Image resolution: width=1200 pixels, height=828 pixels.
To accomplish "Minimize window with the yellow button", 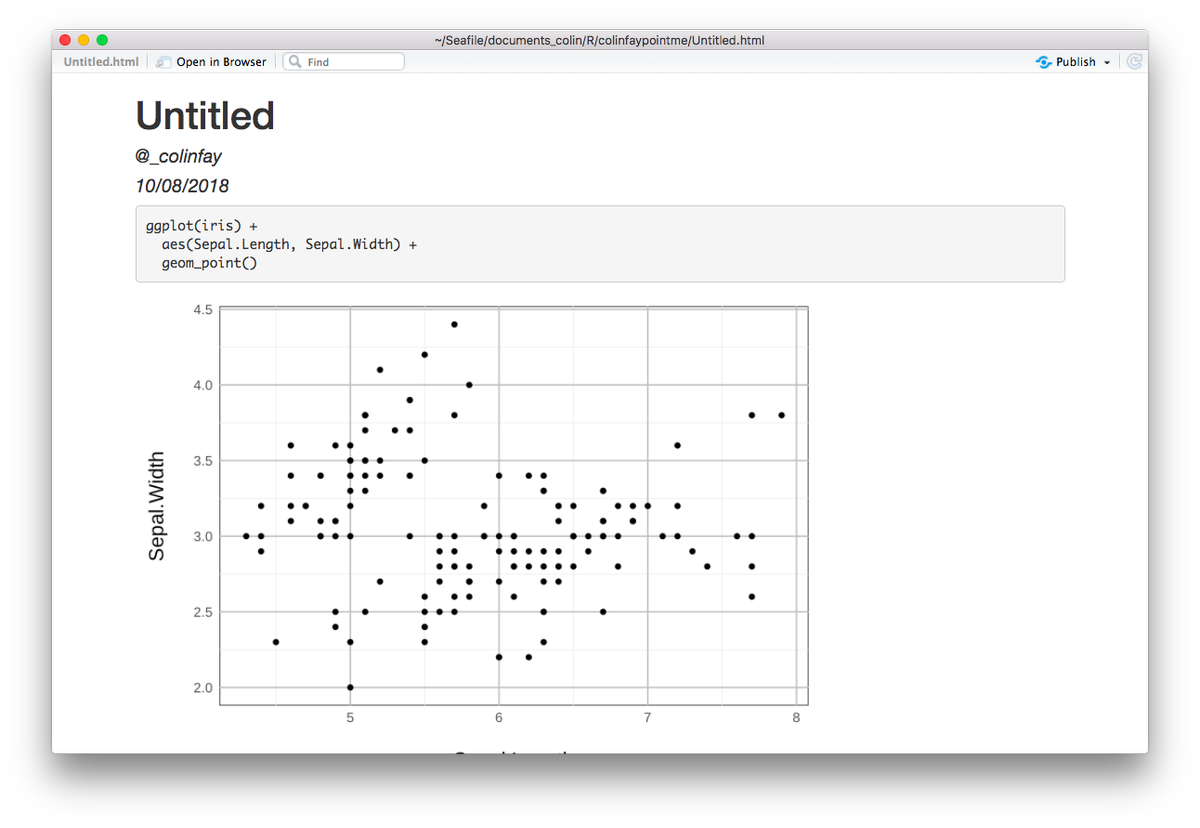I will click(x=84, y=40).
